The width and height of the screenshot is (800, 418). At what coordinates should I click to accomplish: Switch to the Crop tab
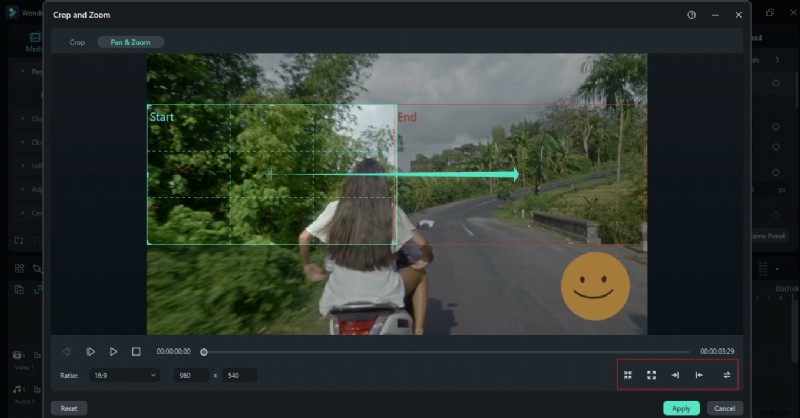77,42
